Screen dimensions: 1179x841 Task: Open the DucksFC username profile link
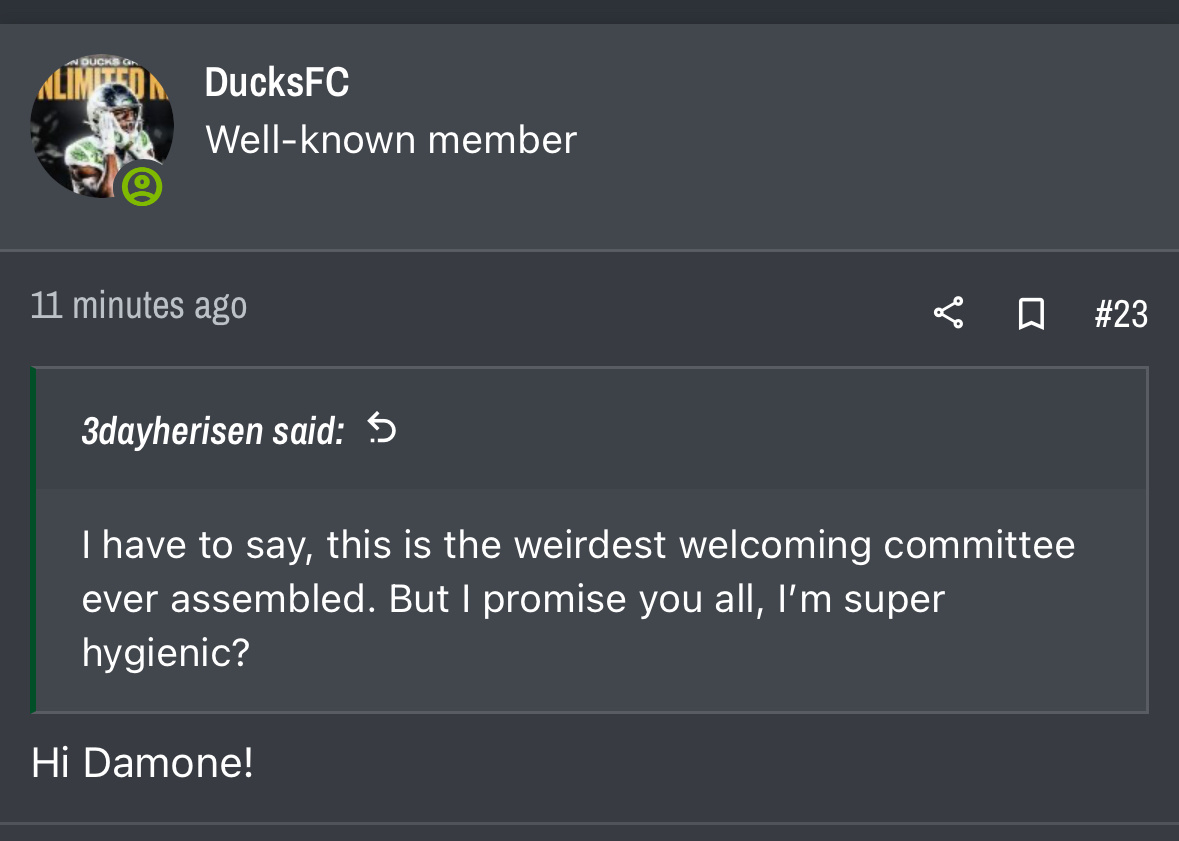277,83
